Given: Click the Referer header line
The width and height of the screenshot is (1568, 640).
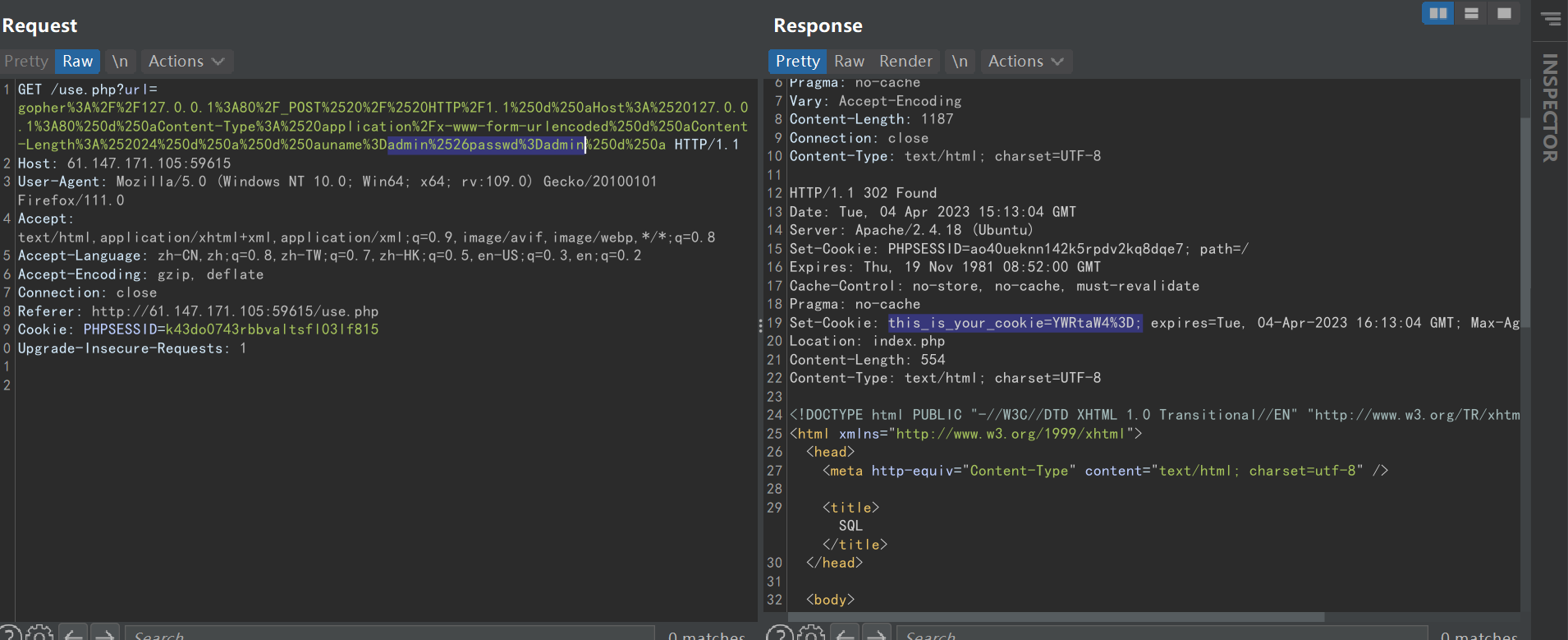Looking at the screenshot, I should pyautogui.click(x=199, y=311).
